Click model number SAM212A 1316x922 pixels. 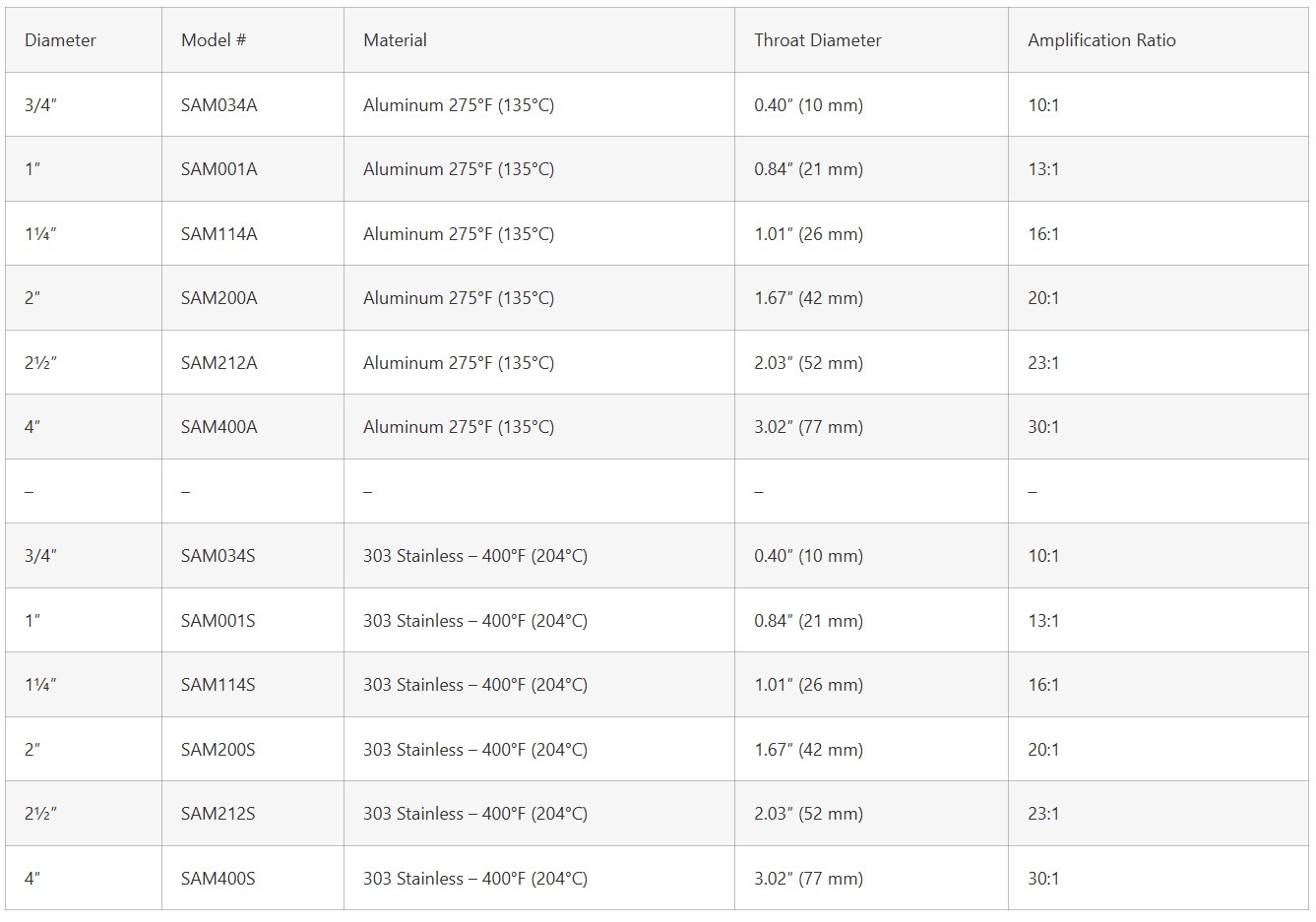tap(219, 363)
